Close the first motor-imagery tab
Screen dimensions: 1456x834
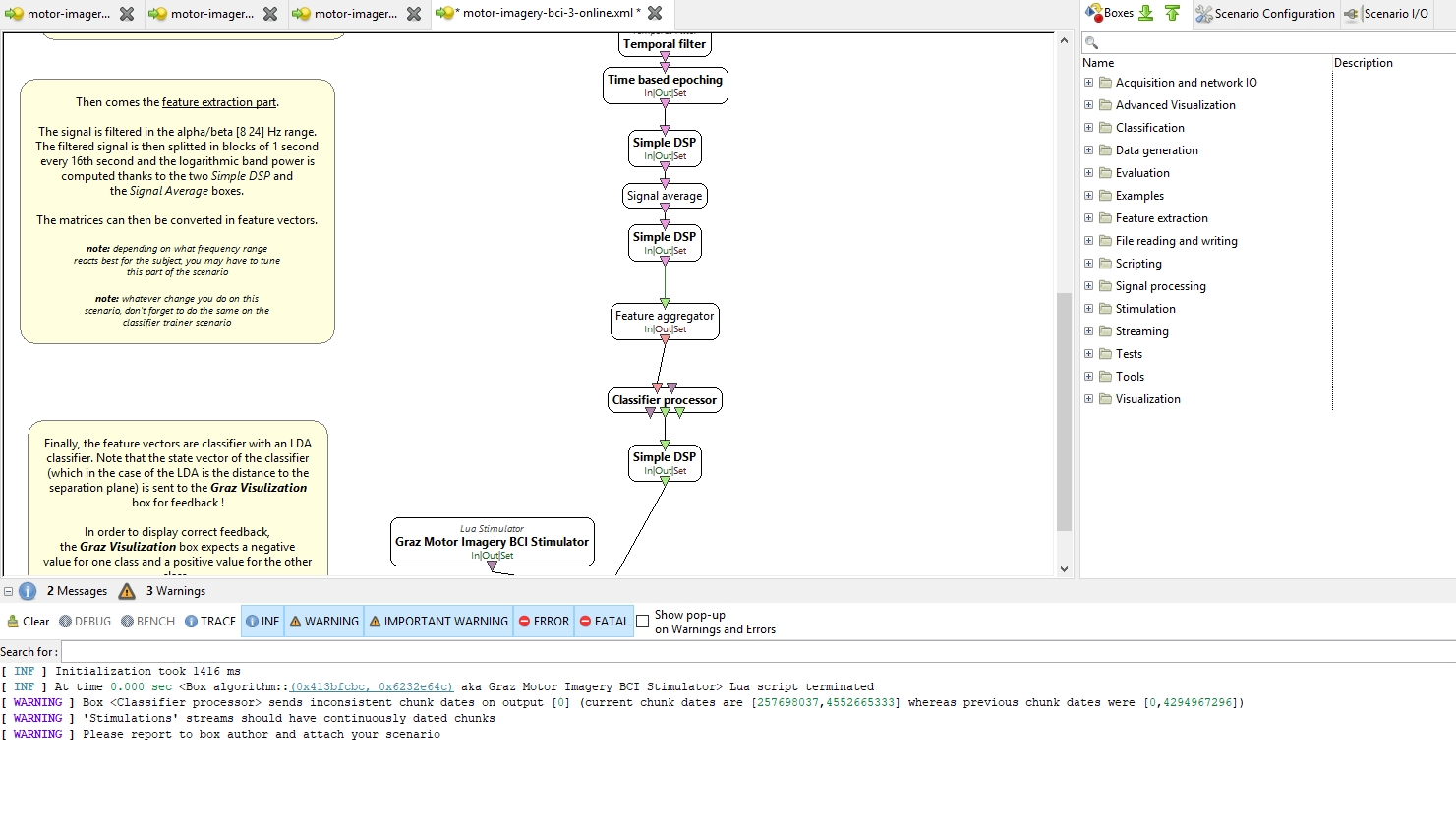pyautogui.click(x=127, y=14)
